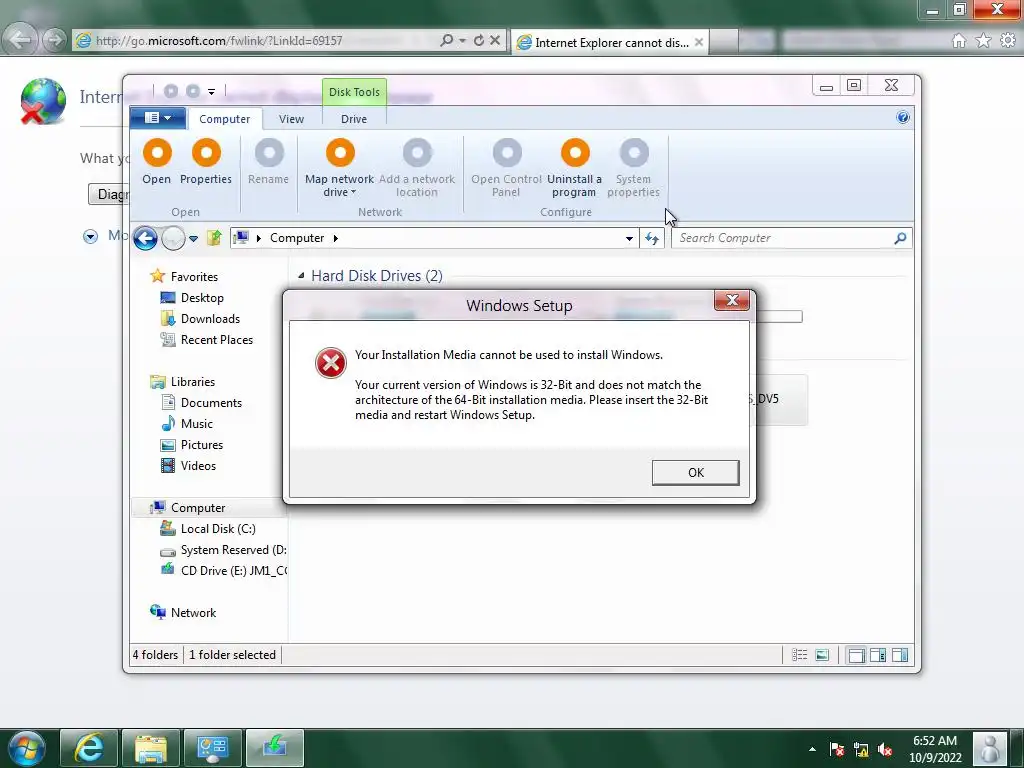Image resolution: width=1024 pixels, height=768 pixels.
Task: Click the Properties ribbon icon
Action: [x=206, y=153]
